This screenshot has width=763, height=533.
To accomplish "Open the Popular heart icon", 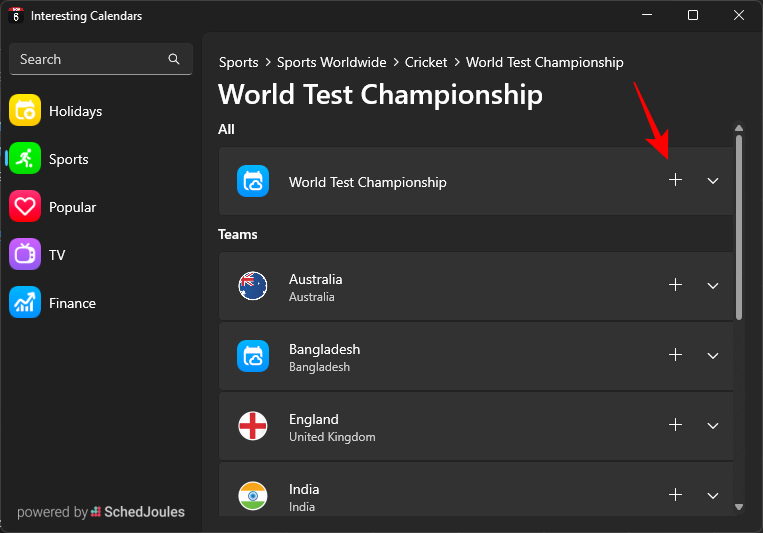I will 25,207.
